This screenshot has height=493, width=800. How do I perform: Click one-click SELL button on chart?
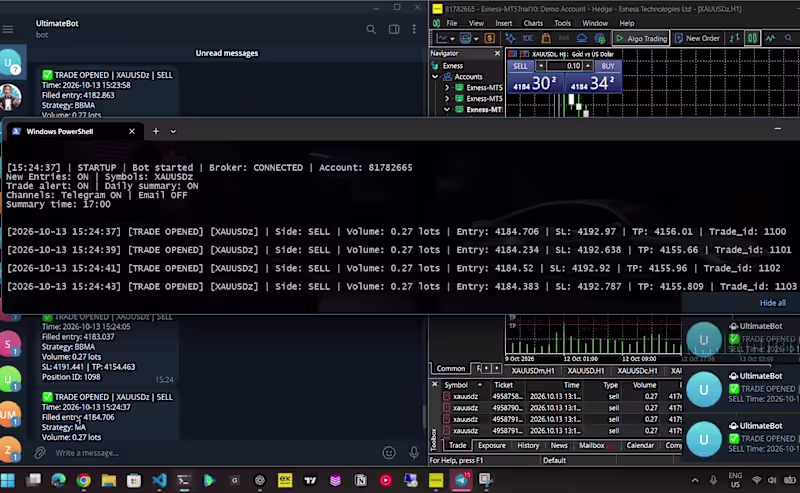click(520, 66)
